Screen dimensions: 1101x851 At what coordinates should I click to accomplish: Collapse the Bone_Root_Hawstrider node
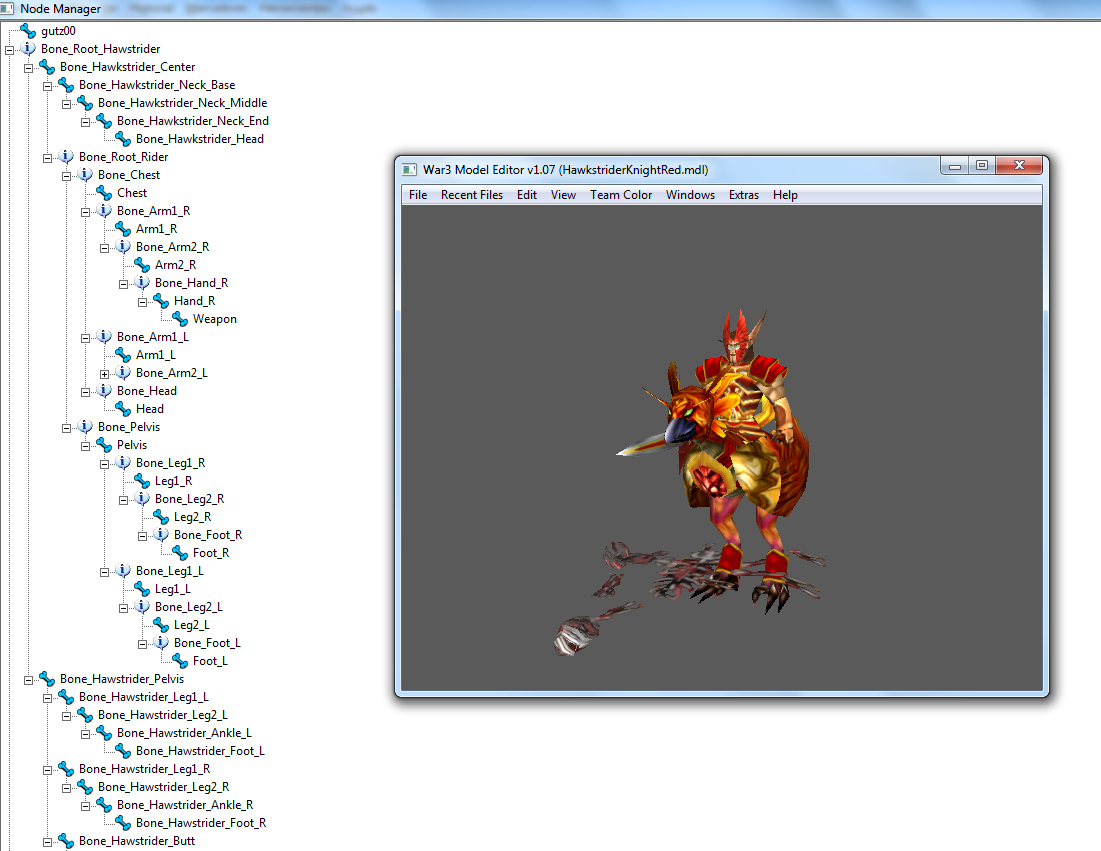coord(9,50)
